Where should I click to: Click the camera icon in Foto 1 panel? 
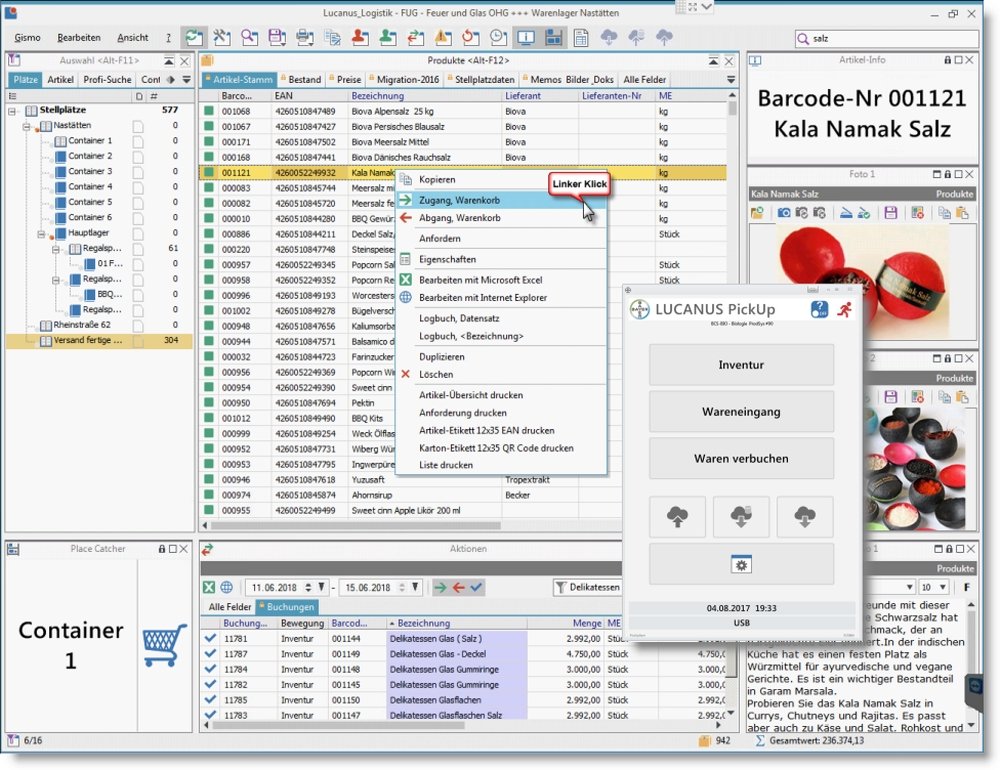(785, 213)
